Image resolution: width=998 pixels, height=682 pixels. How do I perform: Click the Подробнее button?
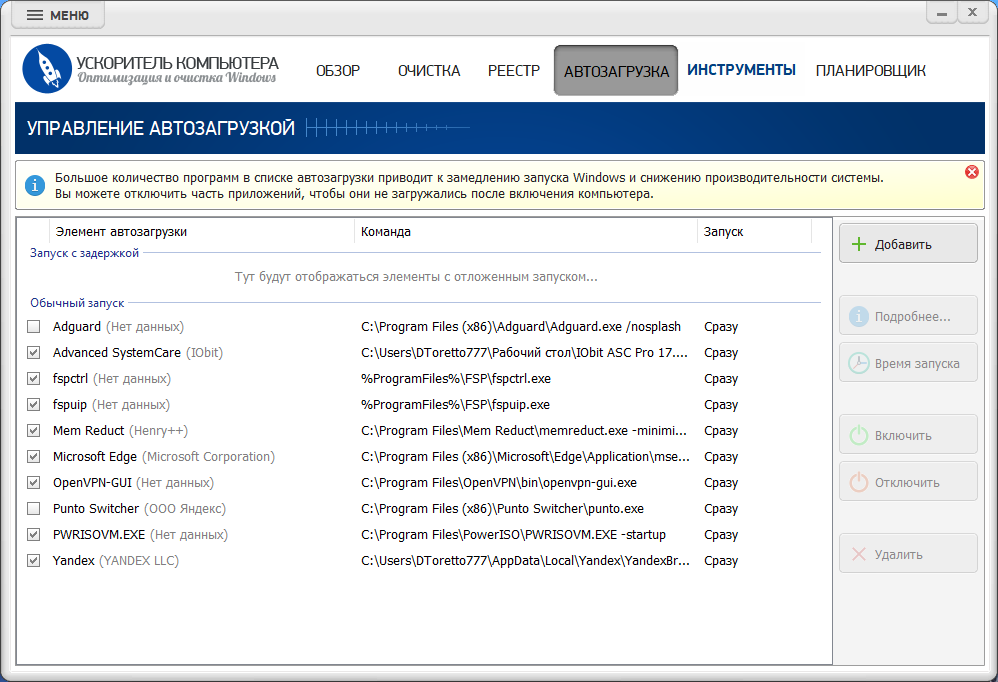[908, 316]
